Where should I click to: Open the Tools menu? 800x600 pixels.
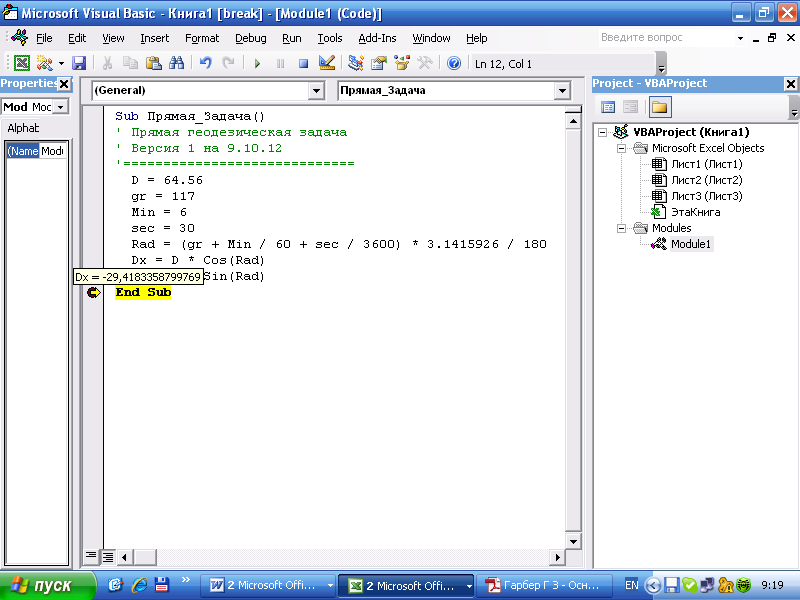tap(330, 38)
